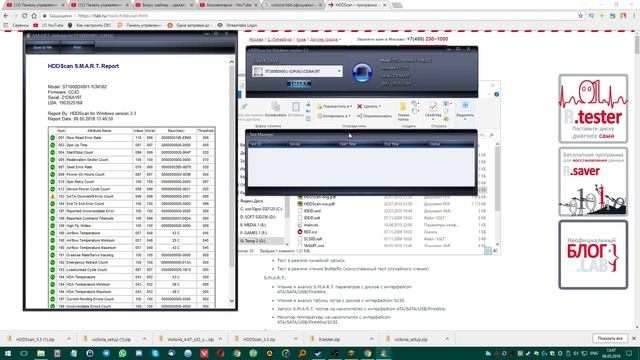Viewport: 640px width, 360px height.
Task: Click Показать все downloads button
Action: [x=610, y=338]
